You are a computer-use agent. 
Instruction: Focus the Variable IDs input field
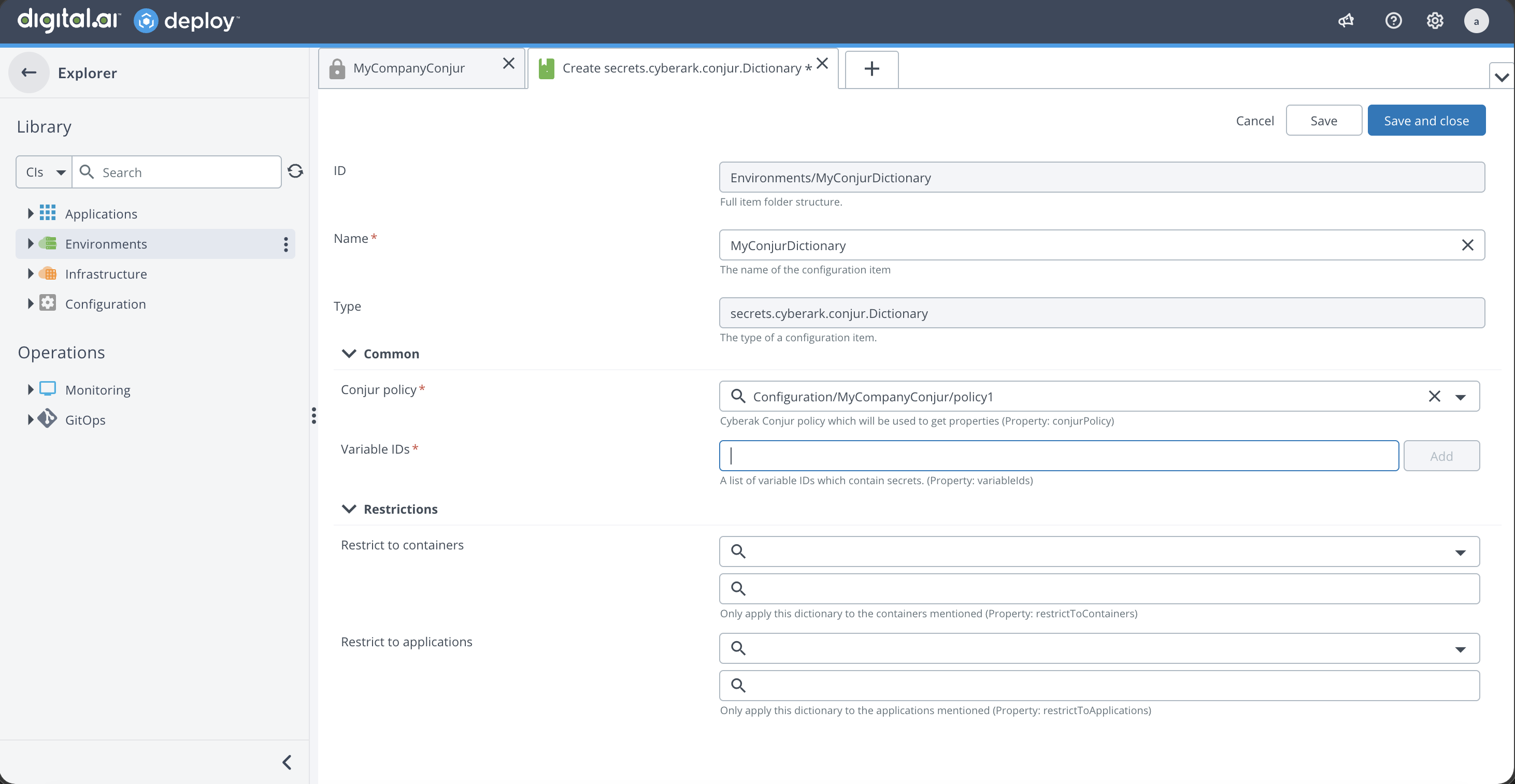tap(1059, 456)
